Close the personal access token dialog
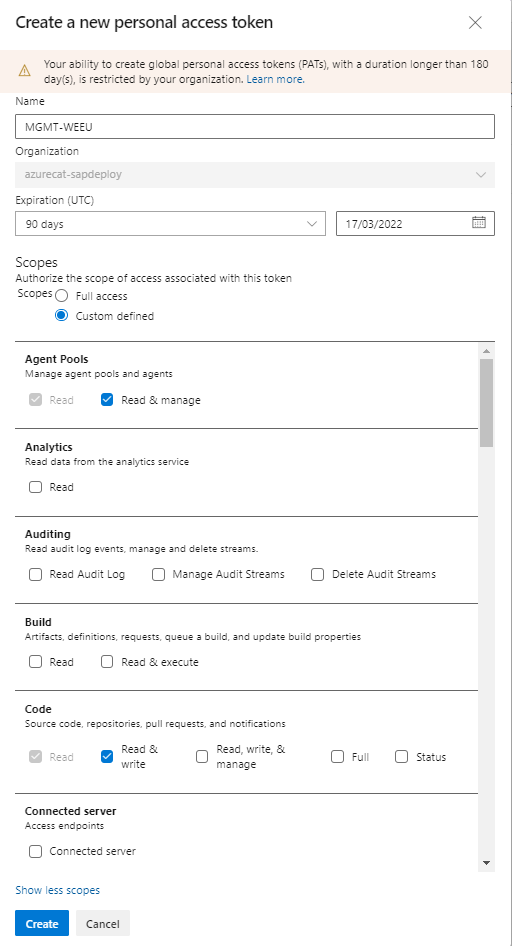The height and width of the screenshot is (946, 512). pos(475,23)
